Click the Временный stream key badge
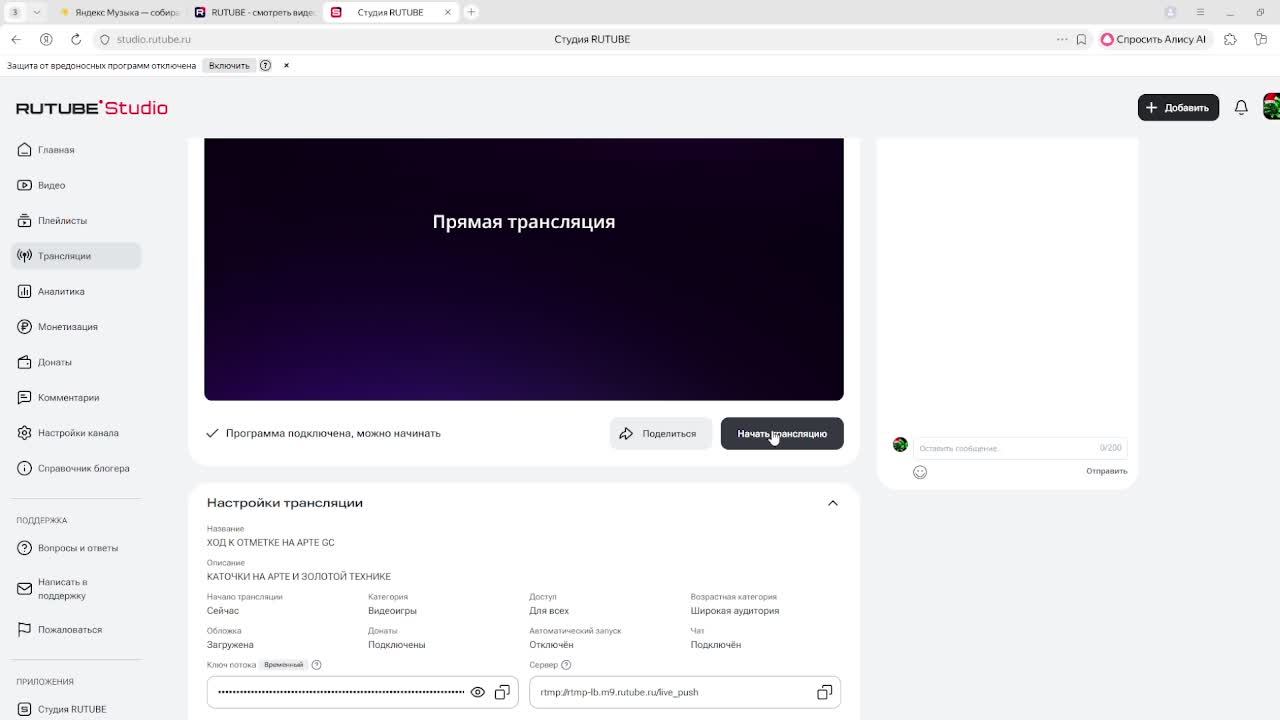The width and height of the screenshot is (1280, 720). (283, 665)
